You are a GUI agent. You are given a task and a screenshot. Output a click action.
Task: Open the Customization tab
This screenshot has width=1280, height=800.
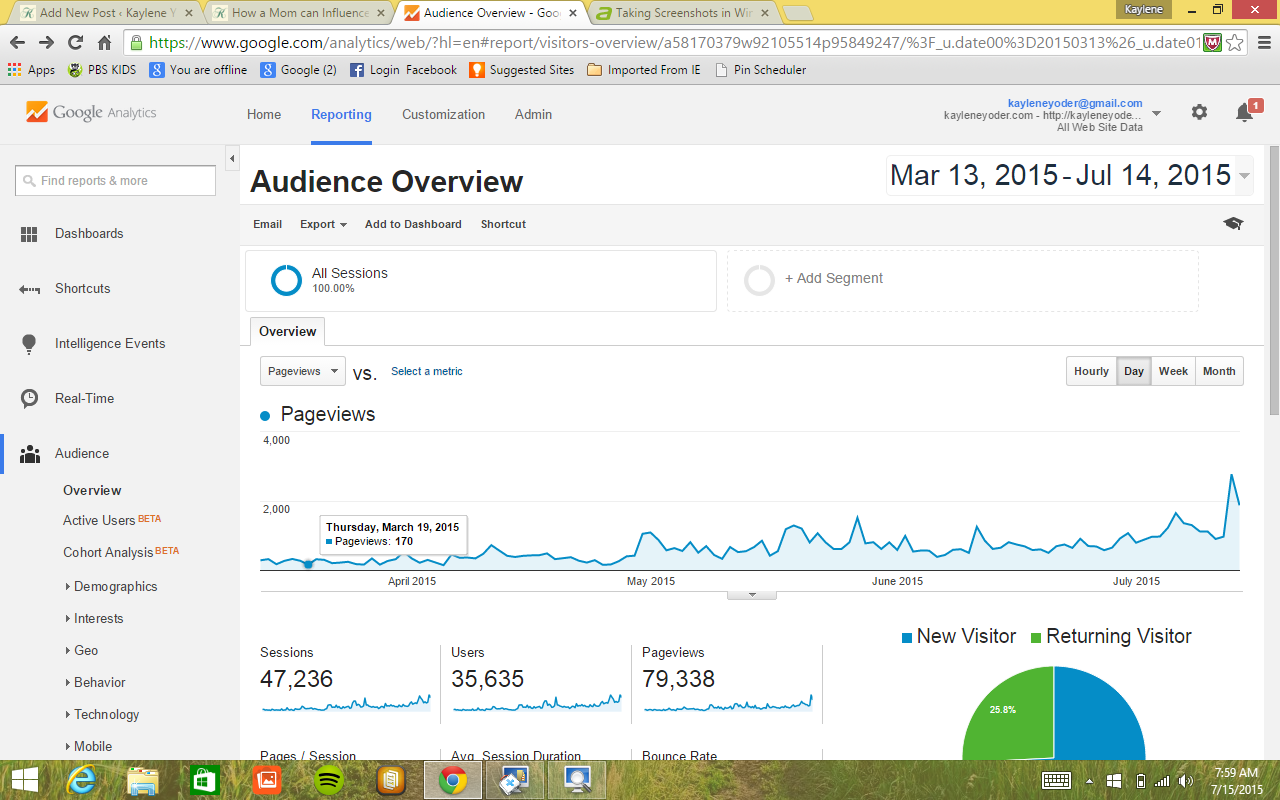[443, 114]
